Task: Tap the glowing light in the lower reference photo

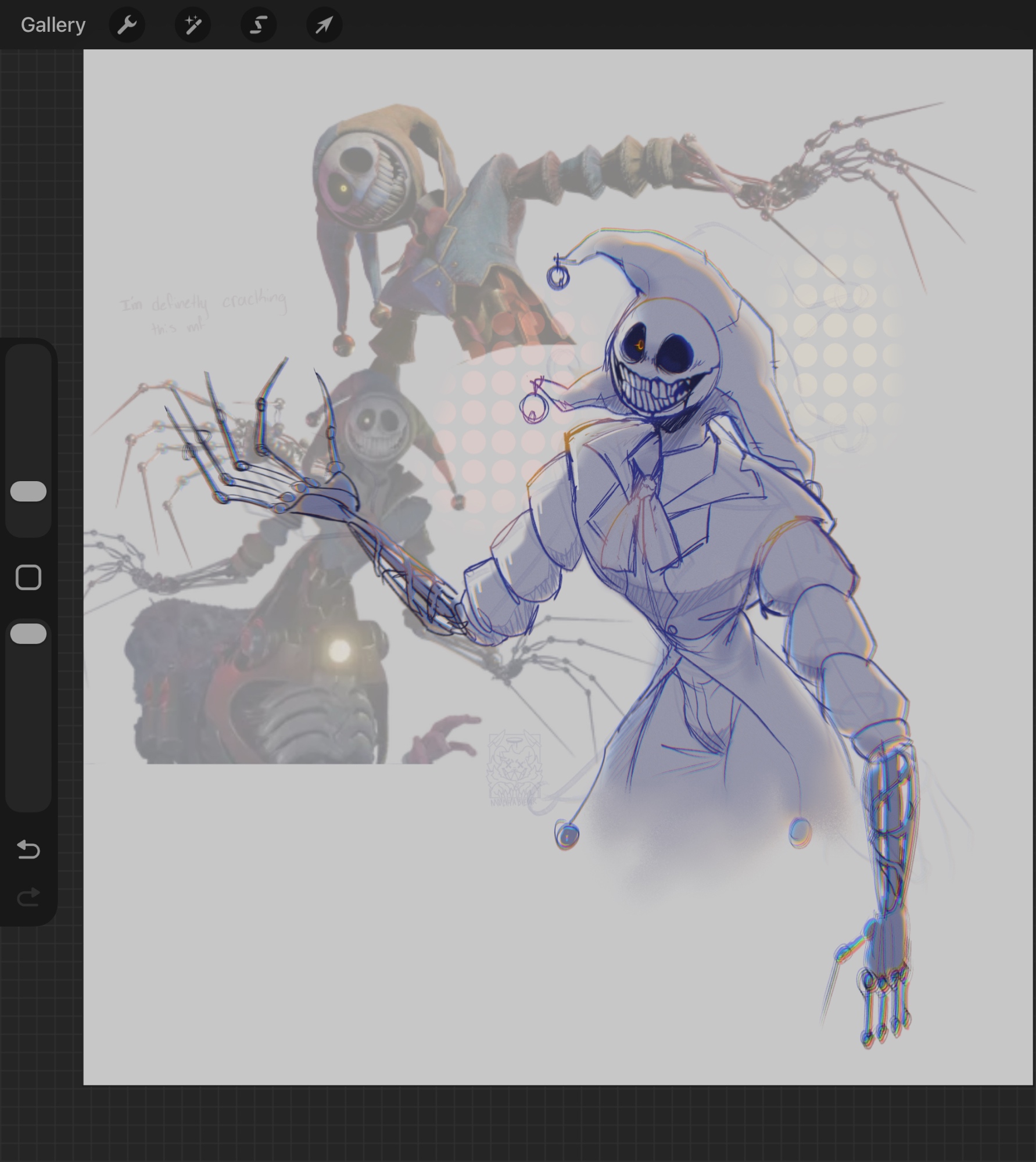Action: pyautogui.click(x=339, y=651)
